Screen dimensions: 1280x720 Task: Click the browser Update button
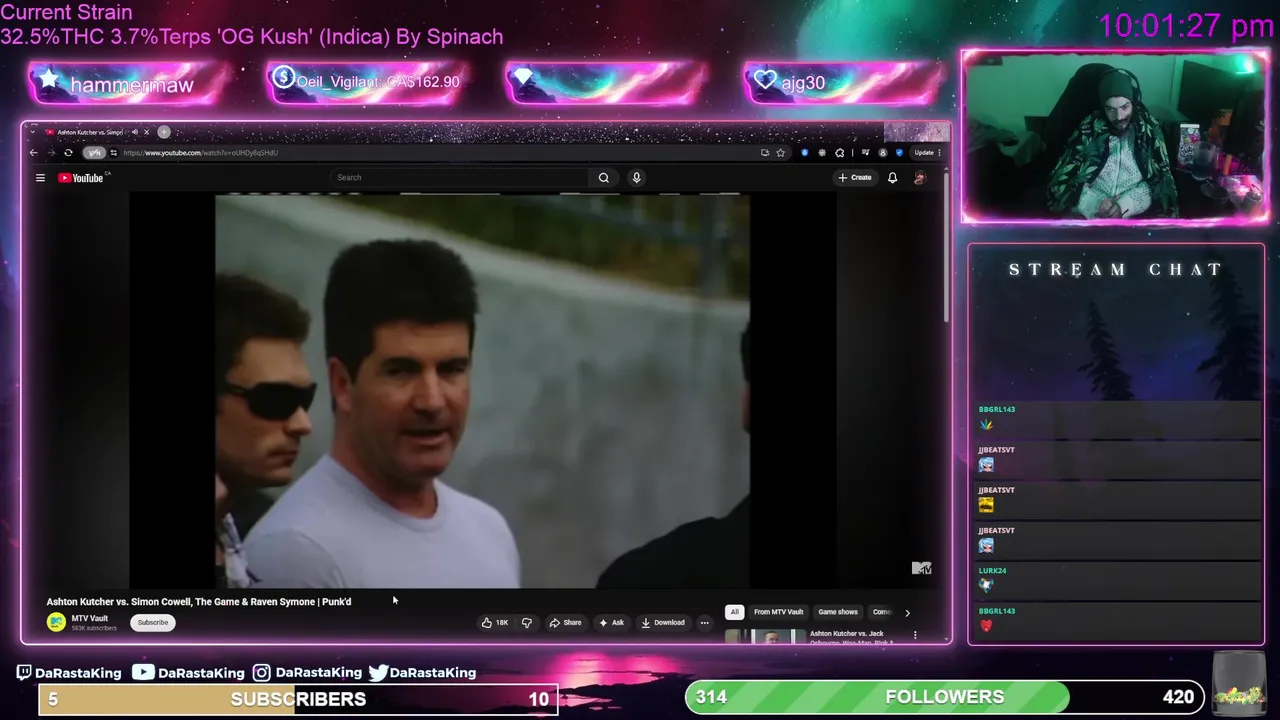pyautogui.click(x=924, y=153)
